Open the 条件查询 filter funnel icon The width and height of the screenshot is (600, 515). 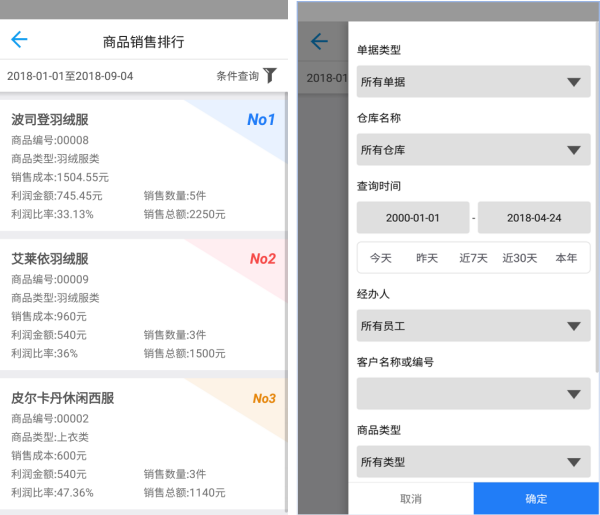[269, 76]
